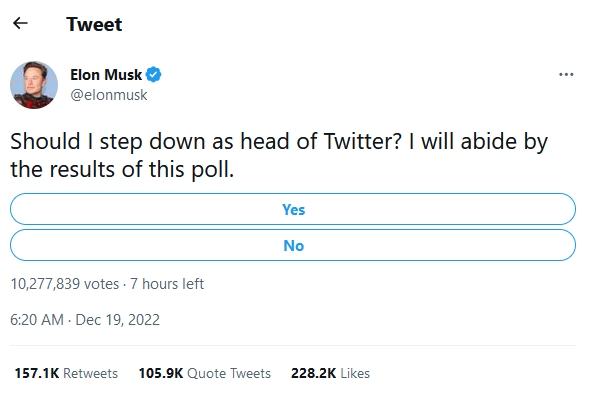Click the 6:20 AM timestamp
This screenshot has height=395, width=591.
37,320
